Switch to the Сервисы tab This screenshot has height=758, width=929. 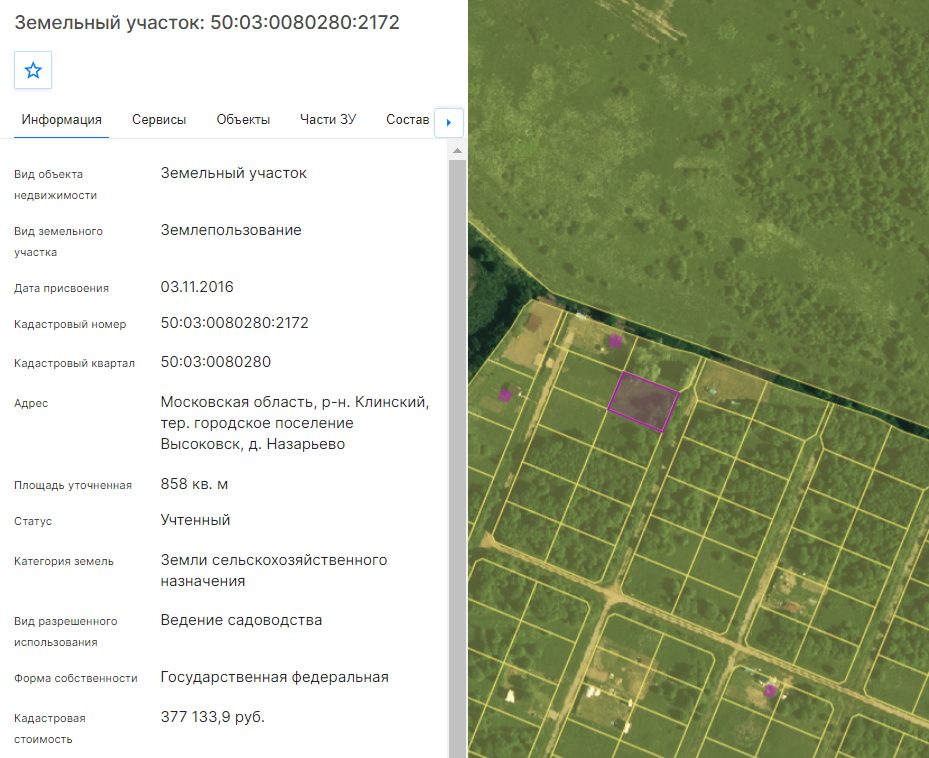point(159,120)
